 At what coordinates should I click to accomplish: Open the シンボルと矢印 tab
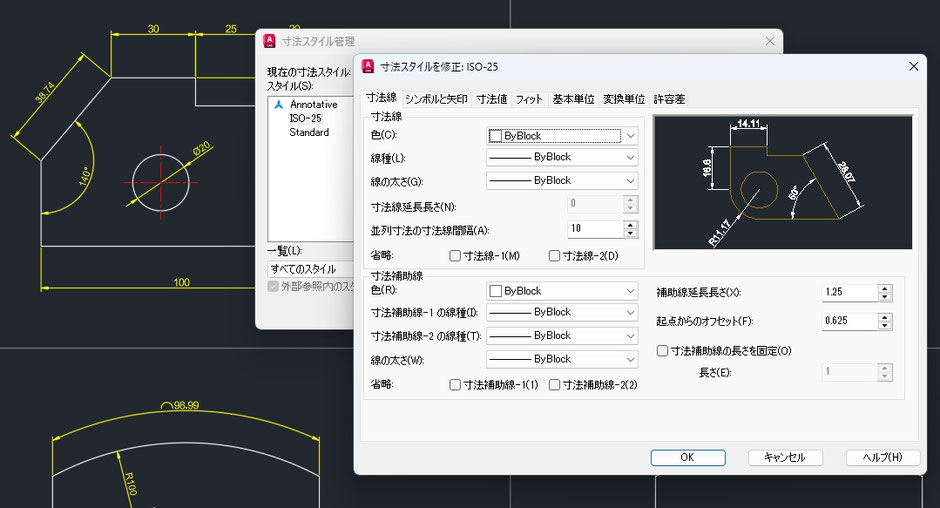pos(436,99)
